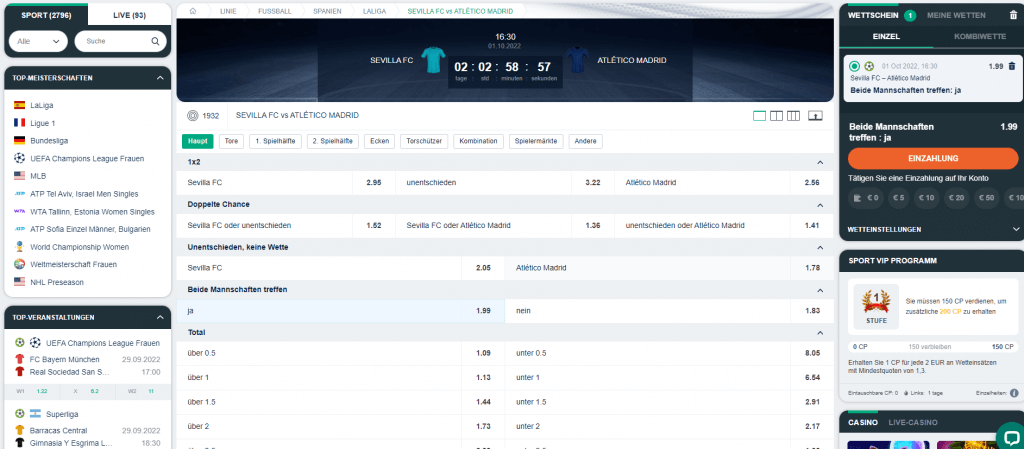Open the Kombination markets filter

pyautogui.click(x=479, y=141)
